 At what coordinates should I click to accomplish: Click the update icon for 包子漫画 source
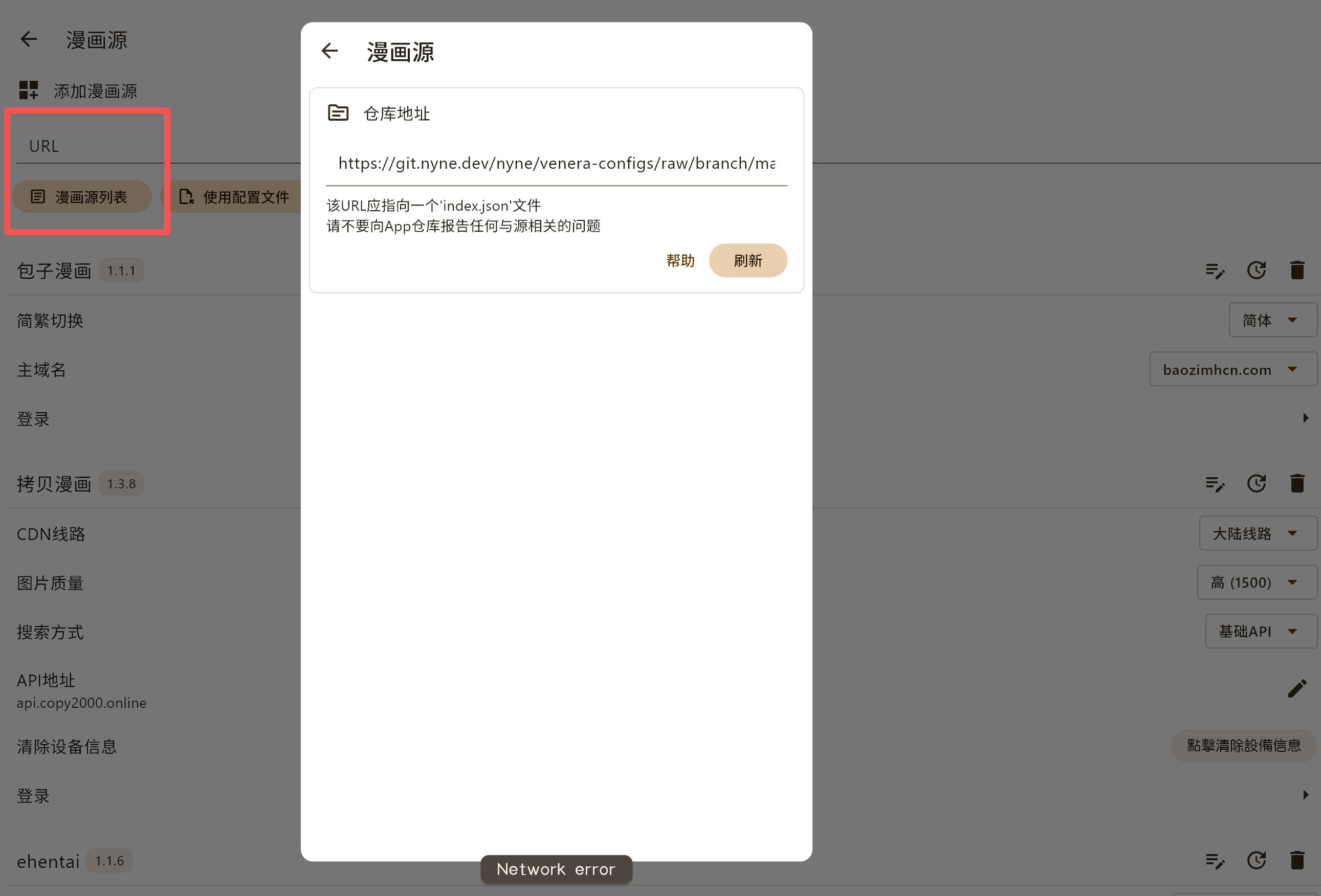coord(1257,271)
